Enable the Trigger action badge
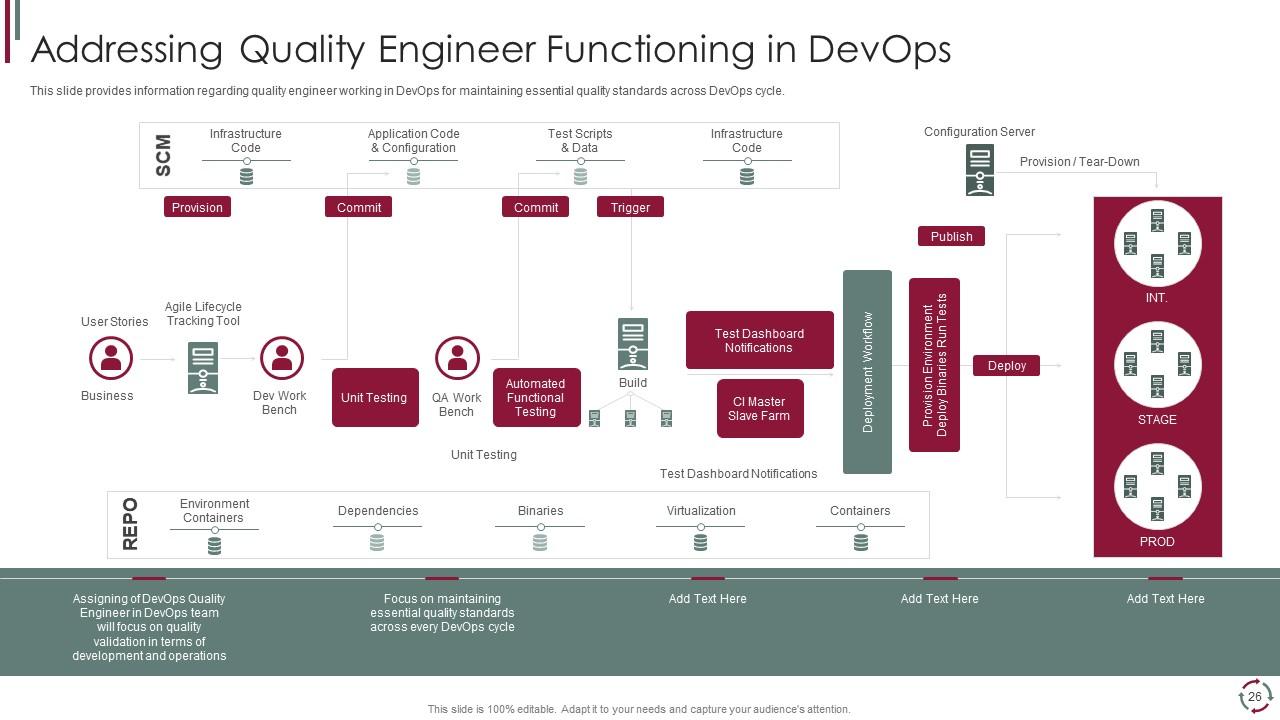The image size is (1280, 720). [x=630, y=207]
